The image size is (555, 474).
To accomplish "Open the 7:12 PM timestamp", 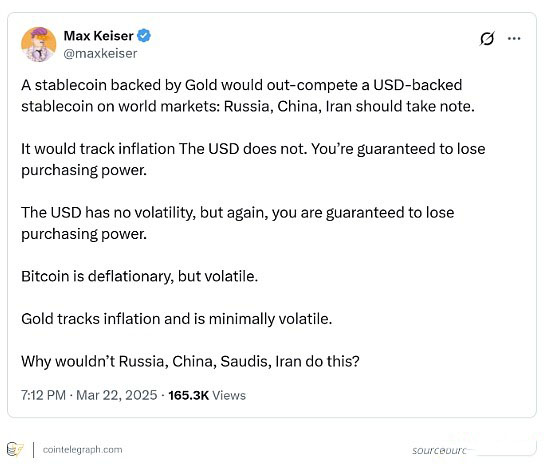I will (44, 395).
